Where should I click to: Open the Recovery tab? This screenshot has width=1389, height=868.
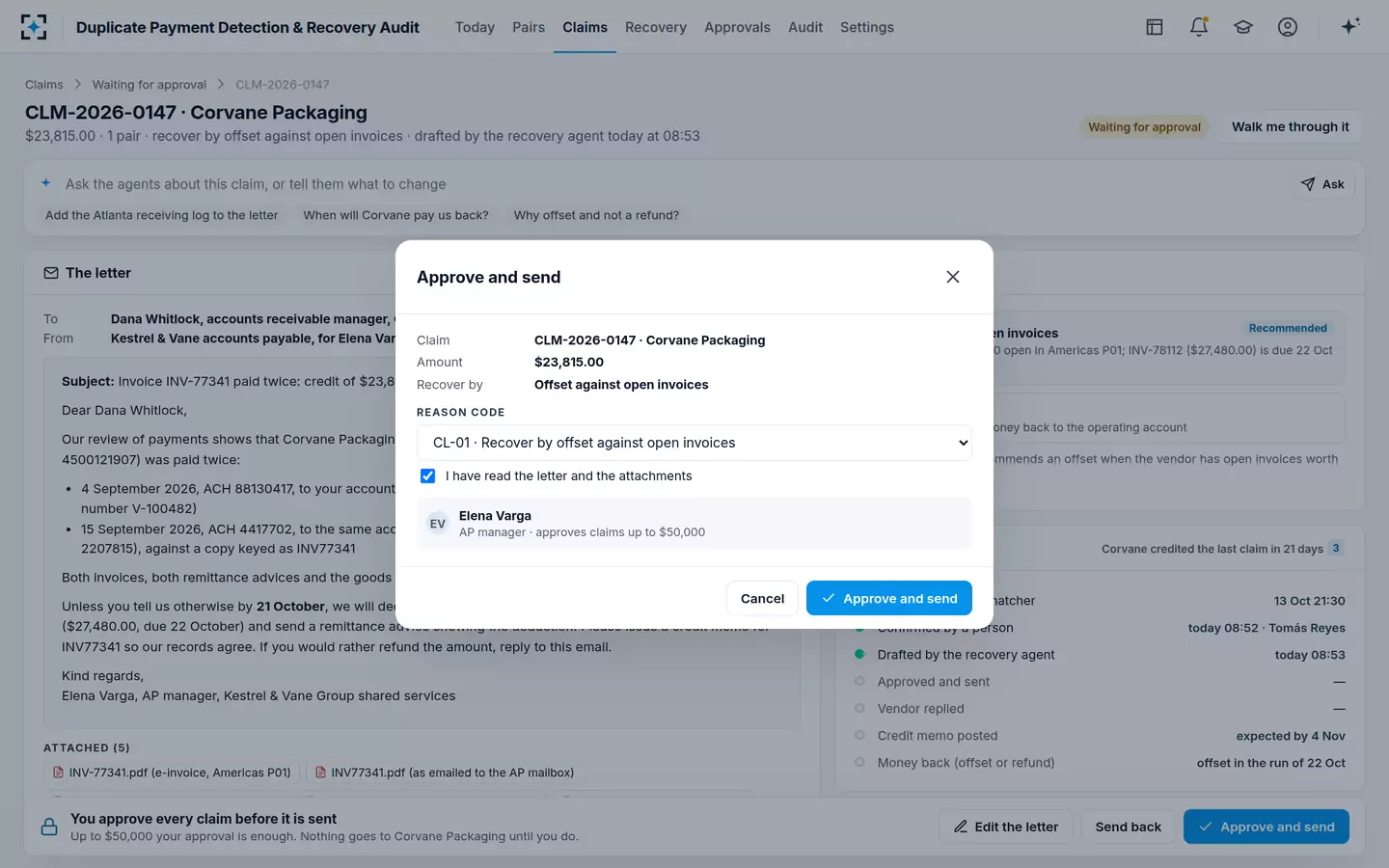[656, 27]
